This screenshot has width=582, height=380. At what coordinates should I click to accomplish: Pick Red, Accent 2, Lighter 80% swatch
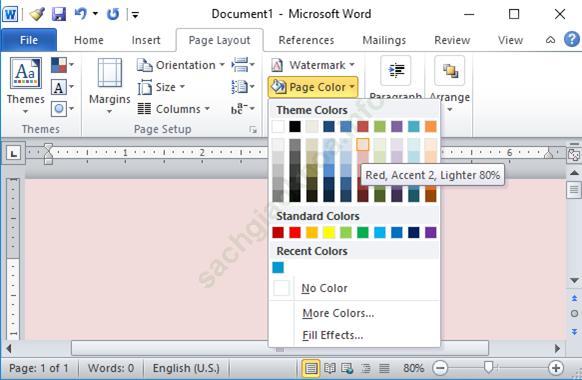pos(363,145)
